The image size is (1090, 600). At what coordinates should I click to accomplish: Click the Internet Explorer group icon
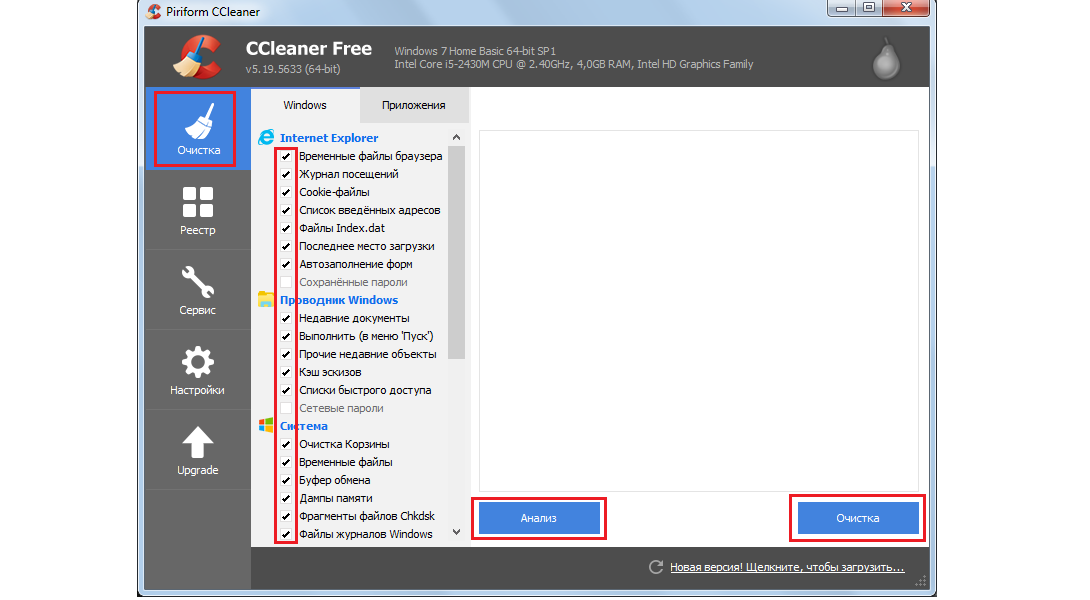266,138
